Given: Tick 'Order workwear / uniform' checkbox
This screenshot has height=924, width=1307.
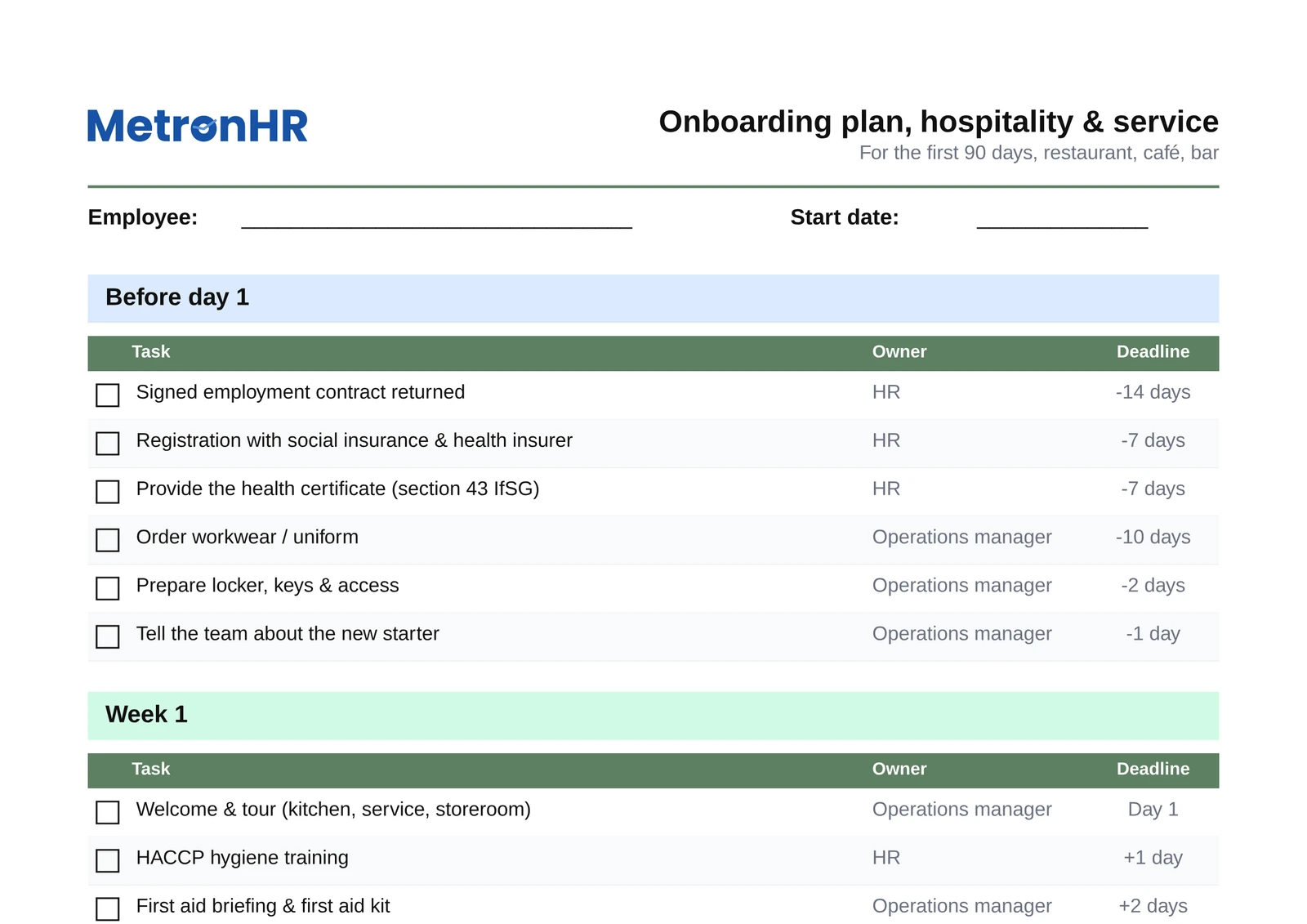Looking at the screenshot, I should tap(108, 540).
